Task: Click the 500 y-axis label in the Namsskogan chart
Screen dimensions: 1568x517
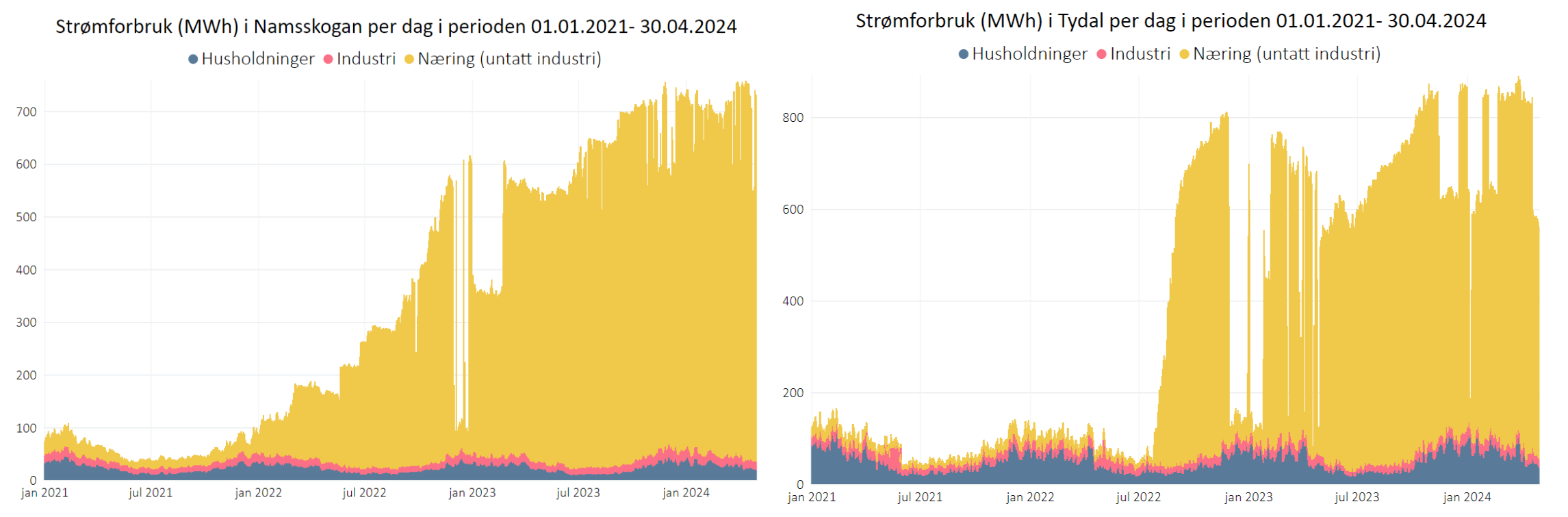Action: tap(27, 217)
